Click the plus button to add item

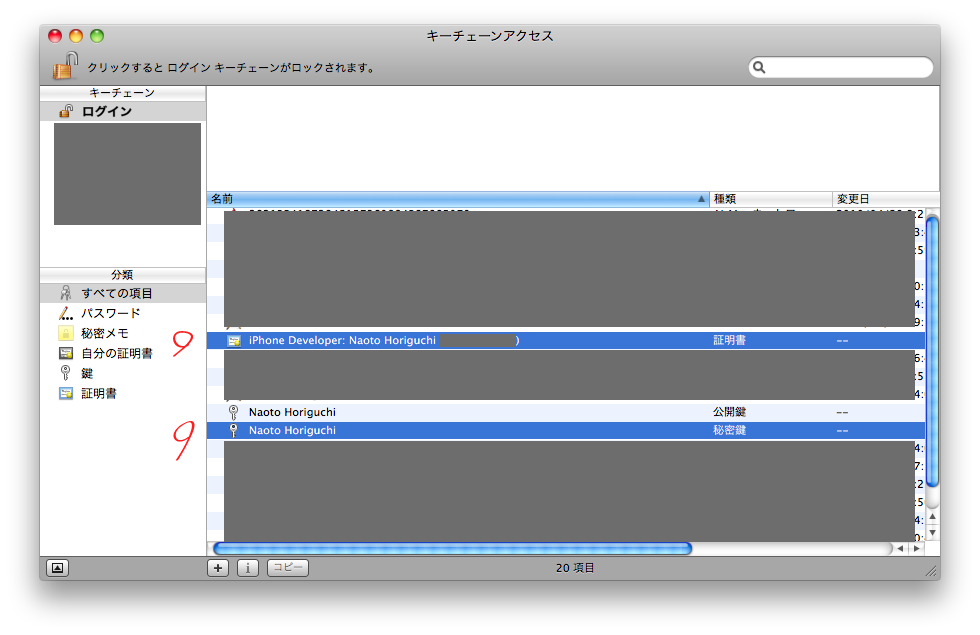pos(218,568)
